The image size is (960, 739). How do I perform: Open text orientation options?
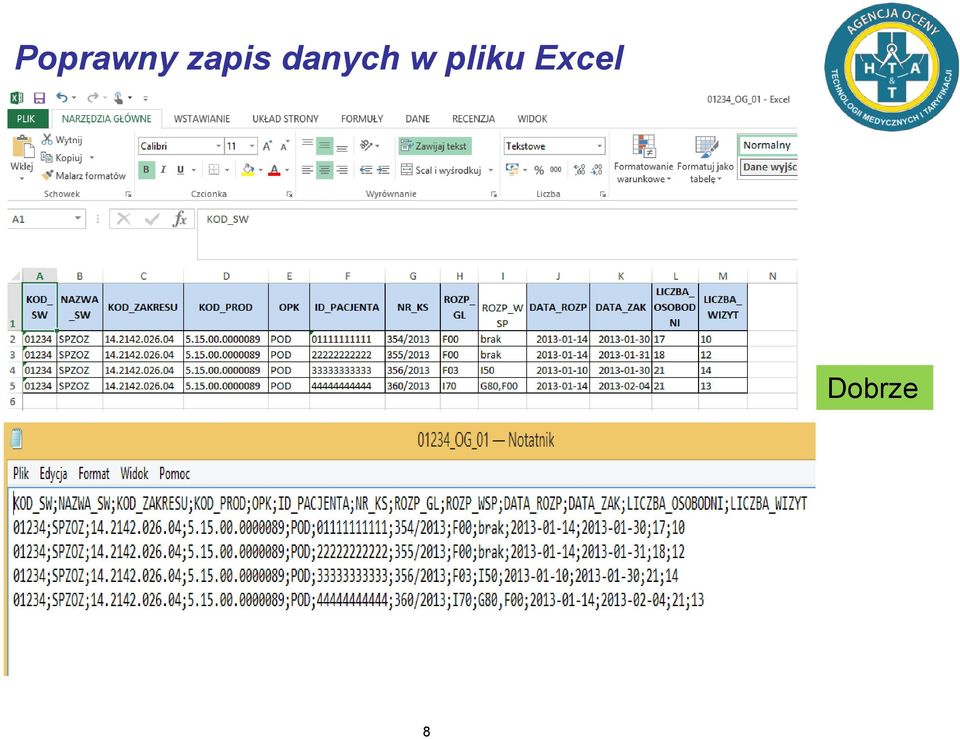pyautogui.click(x=367, y=146)
